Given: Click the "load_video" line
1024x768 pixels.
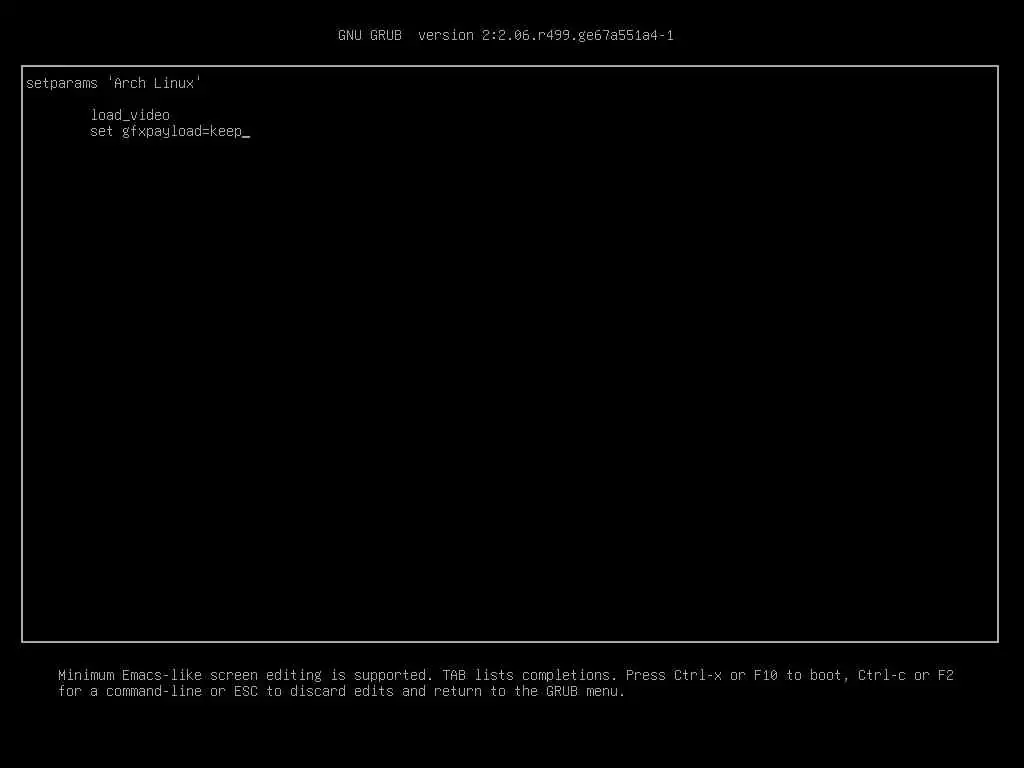Looking at the screenshot, I should (130, 115).
